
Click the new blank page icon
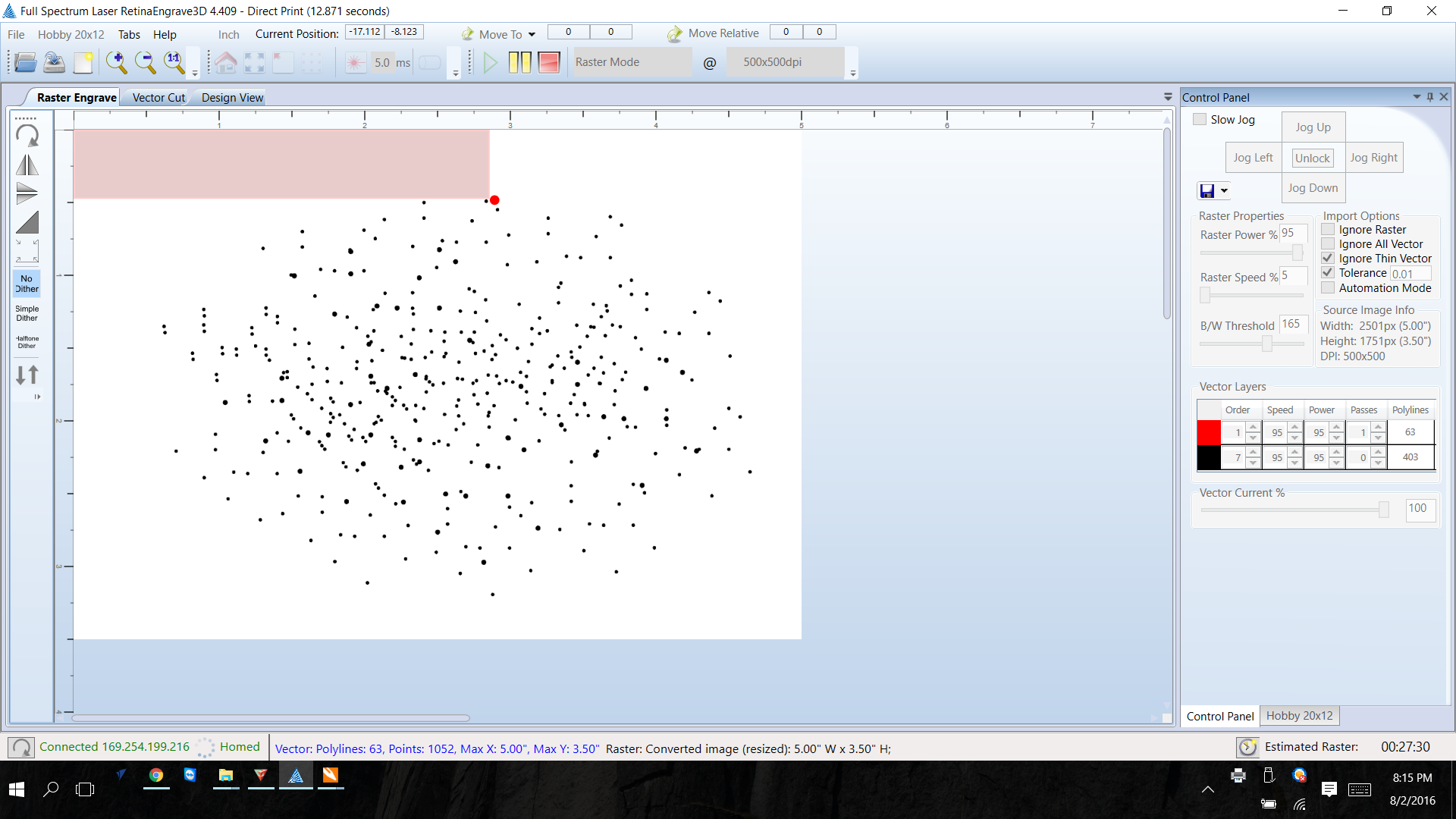[83, 62]
